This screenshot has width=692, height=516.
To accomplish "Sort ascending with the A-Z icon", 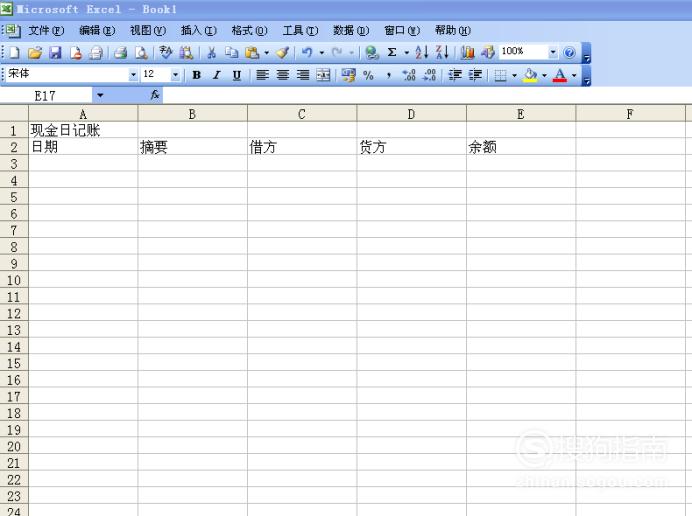I will [421, 53].
